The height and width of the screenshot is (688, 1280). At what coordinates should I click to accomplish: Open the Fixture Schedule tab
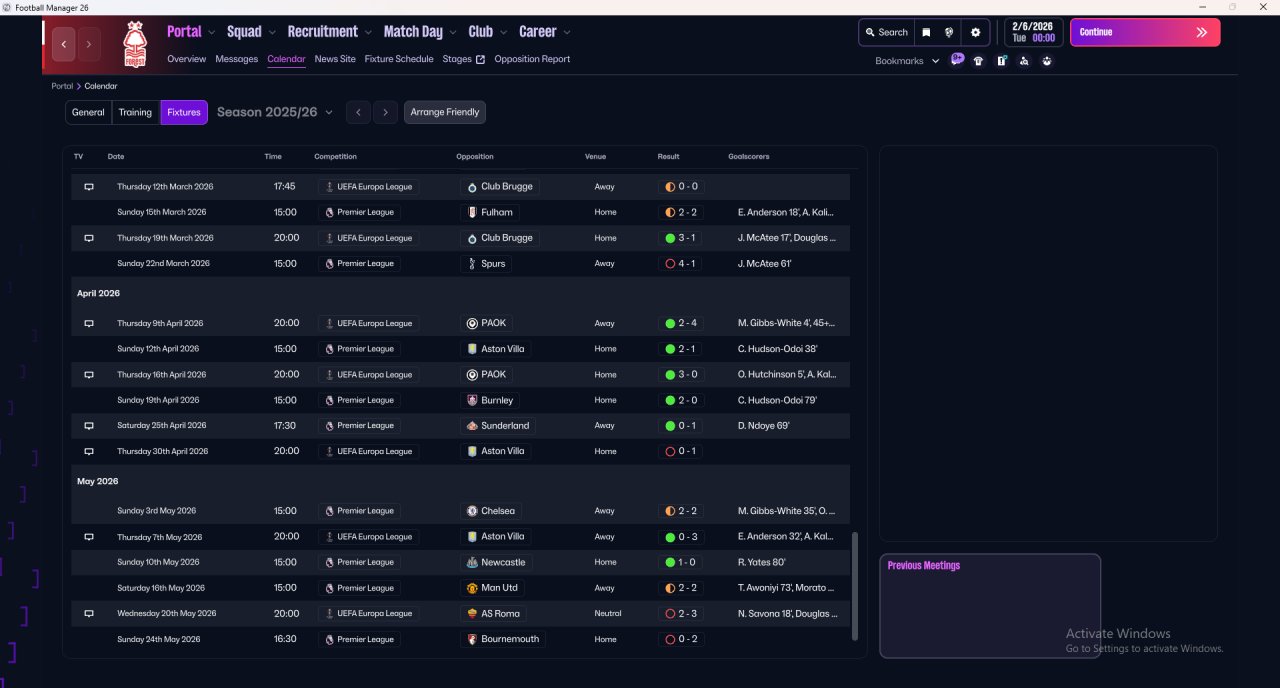[399, 59]
